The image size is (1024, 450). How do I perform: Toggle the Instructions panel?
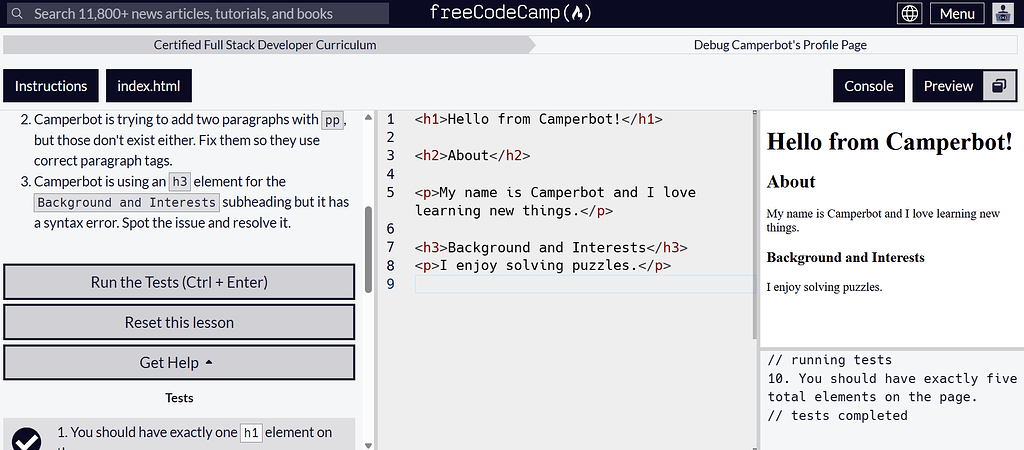(x=51, y=86)
